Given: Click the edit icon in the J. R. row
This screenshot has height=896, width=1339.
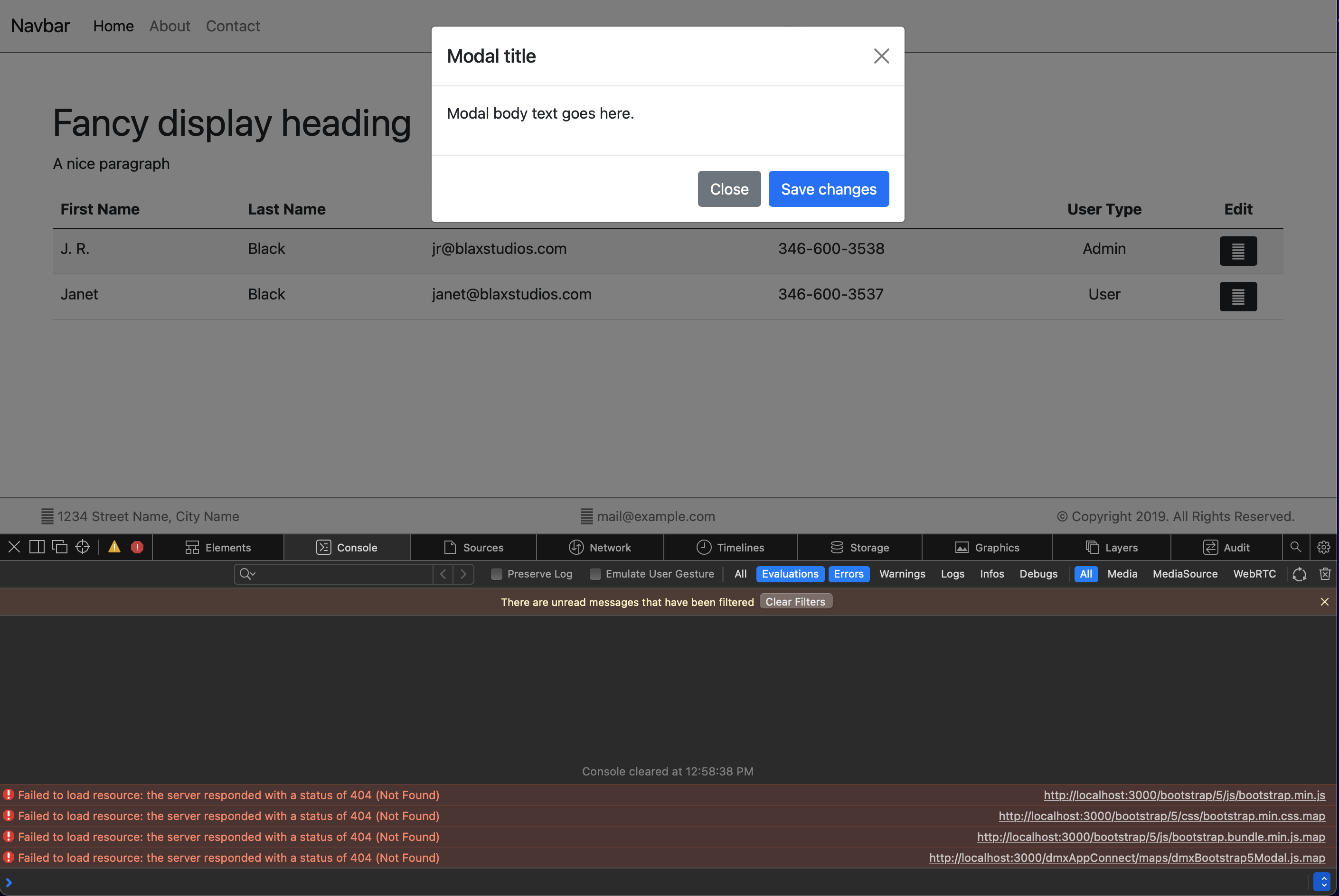Looking at the screenshot, I should (x=1238, y=251).
